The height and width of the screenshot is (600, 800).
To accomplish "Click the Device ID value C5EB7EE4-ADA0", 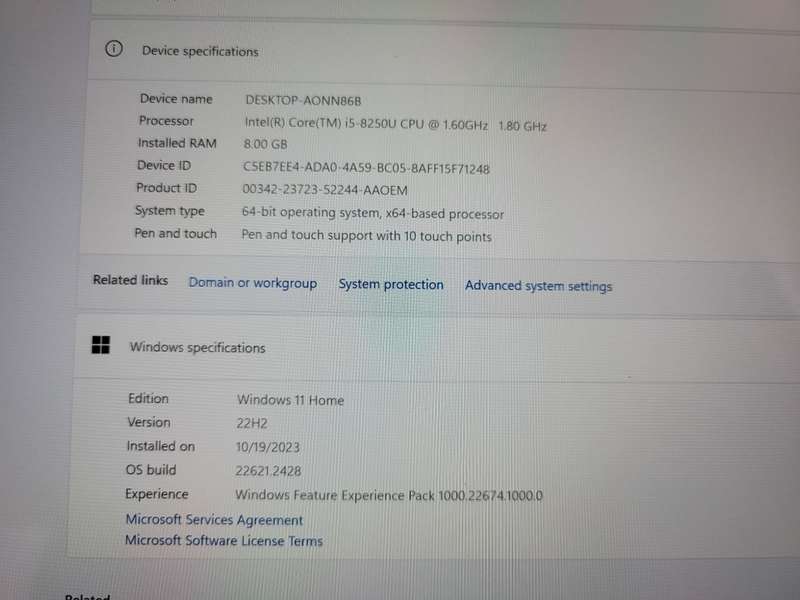I will (366, 167).
